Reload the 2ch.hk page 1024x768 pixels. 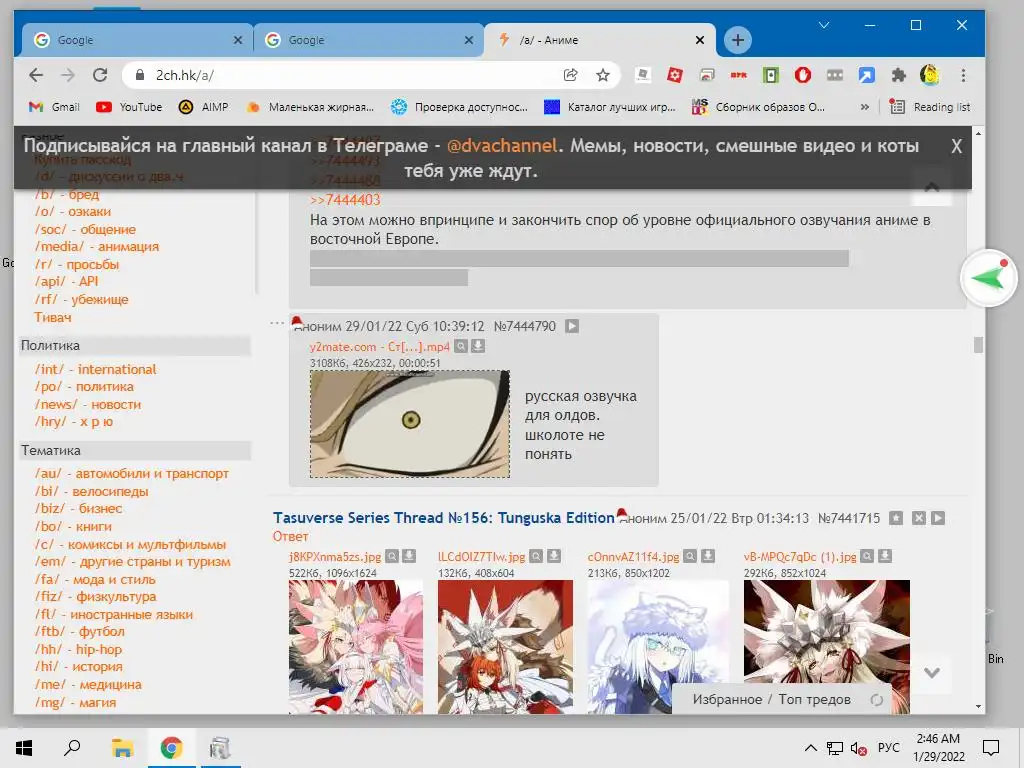100,75
